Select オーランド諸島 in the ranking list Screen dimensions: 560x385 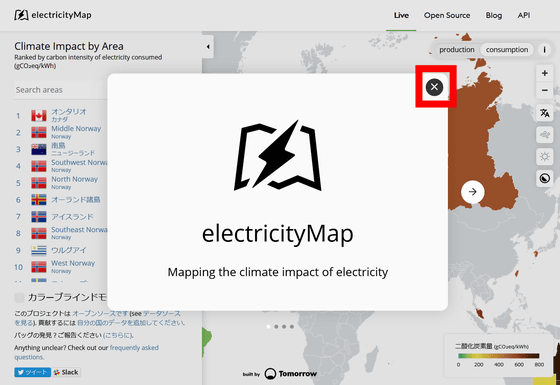pyautogui.click(x=61, y=200)
